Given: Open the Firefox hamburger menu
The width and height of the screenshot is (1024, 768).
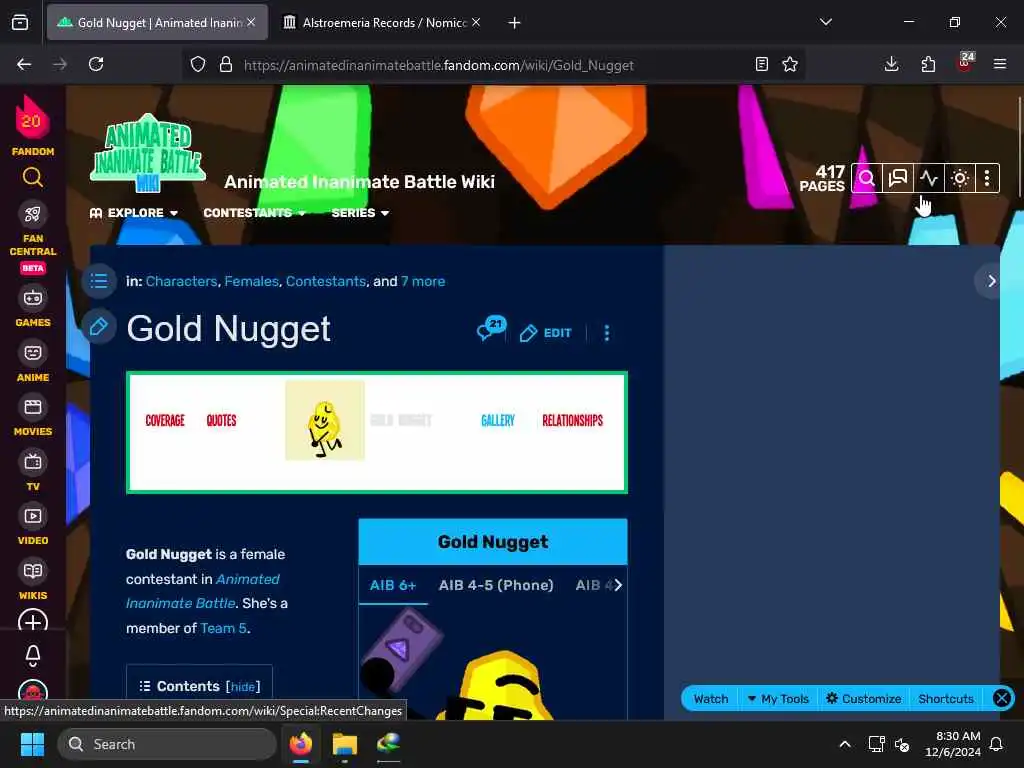Looking at the screenshot, I should [1000, 65].
